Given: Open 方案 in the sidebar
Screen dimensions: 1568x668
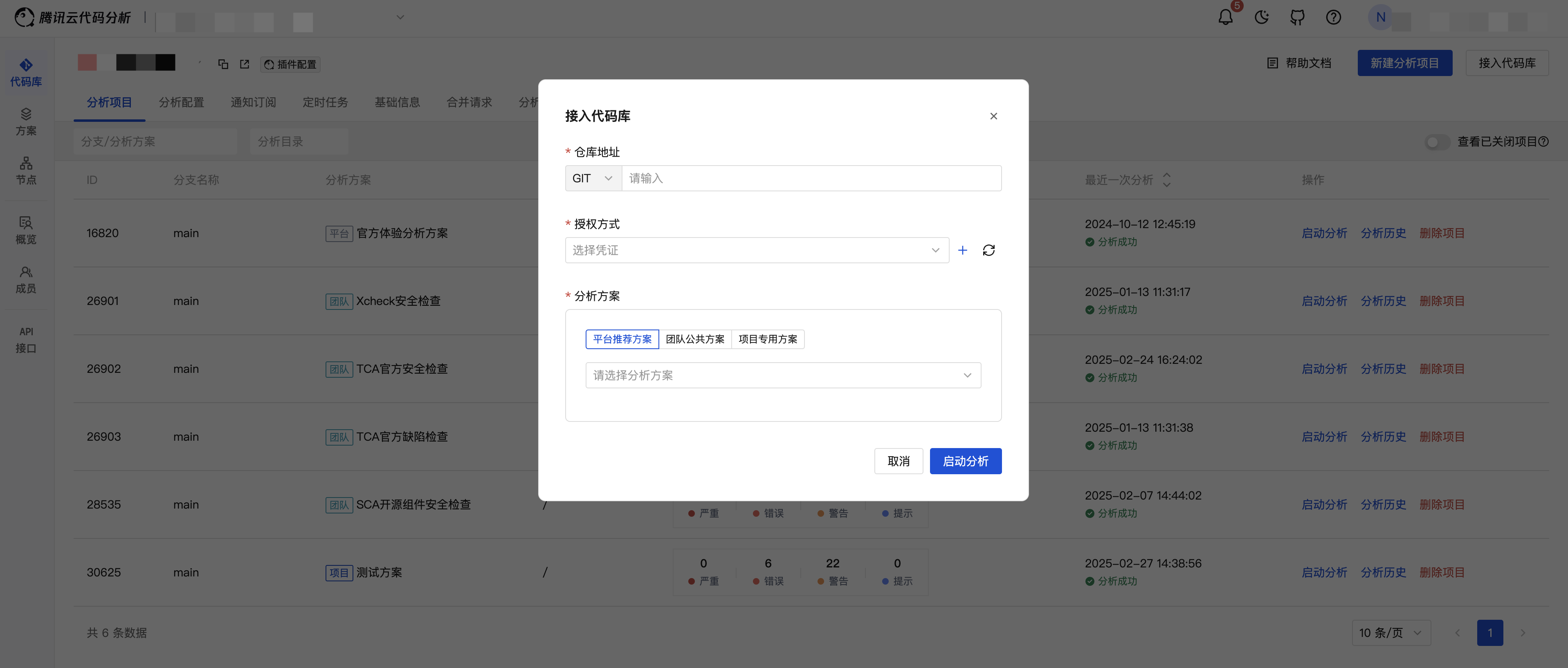Looking at the screenshot, I should 26,122.
